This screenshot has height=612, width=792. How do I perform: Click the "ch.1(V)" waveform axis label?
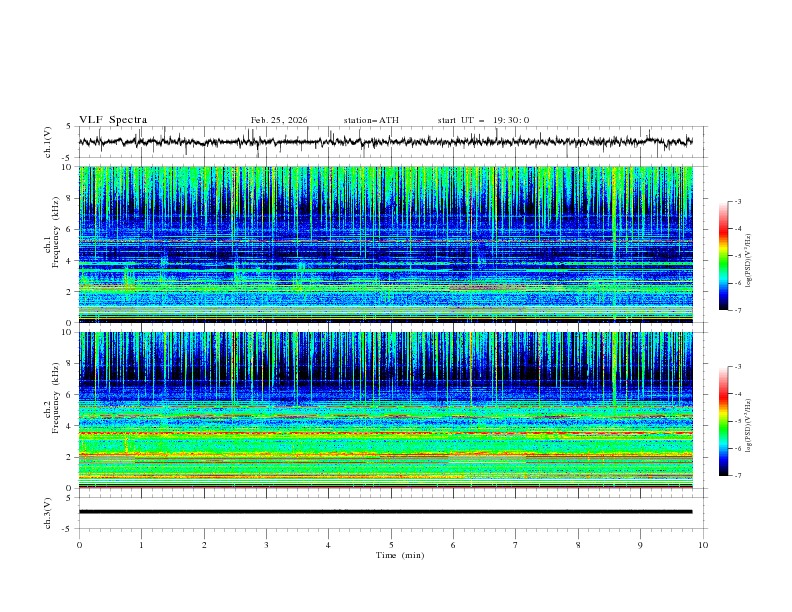(48, 142)
